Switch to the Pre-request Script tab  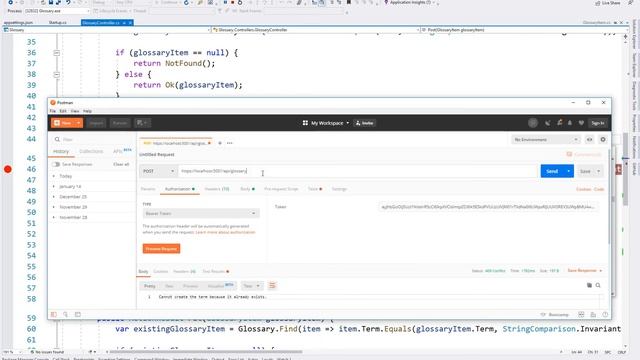(x=281, y=189)
